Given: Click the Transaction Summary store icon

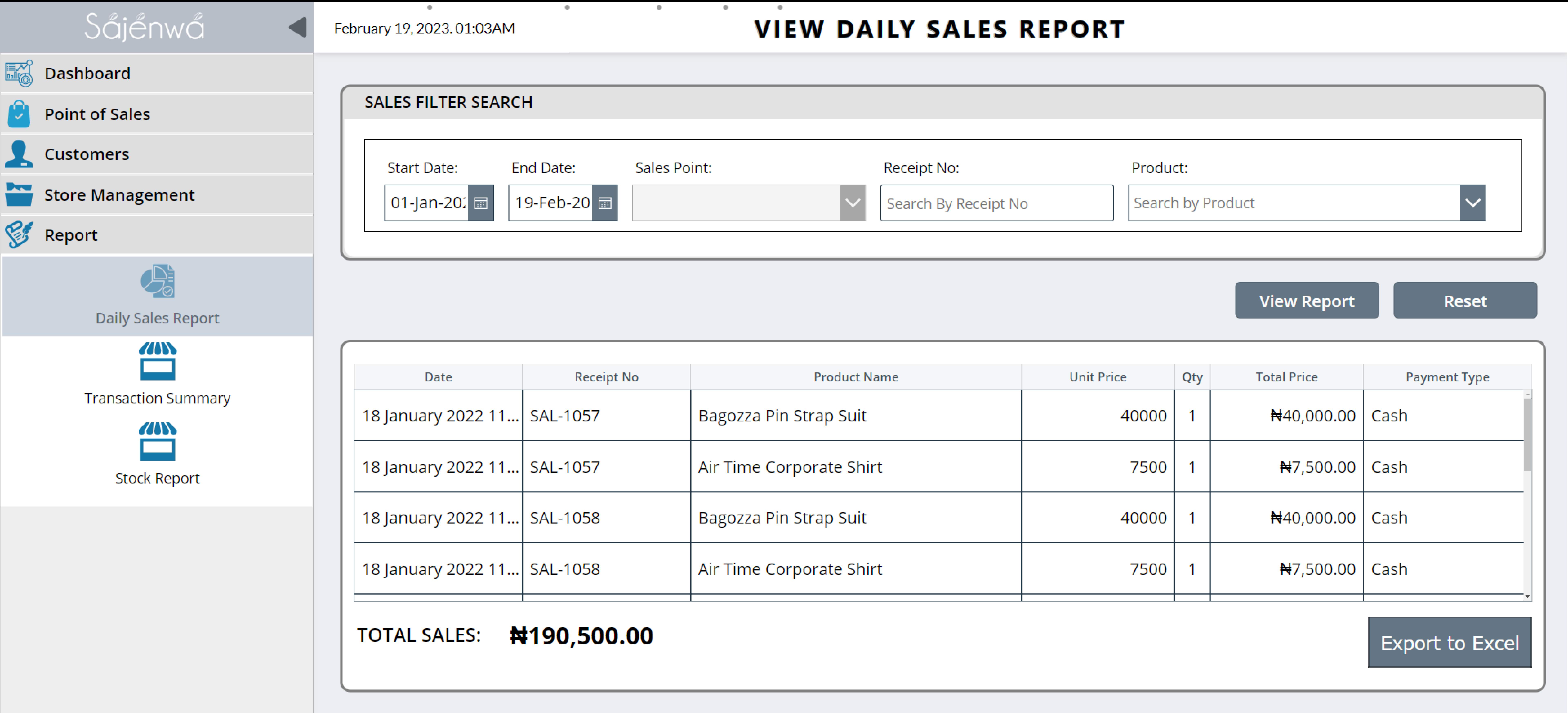Looking at the screenshot, I should click(158, 361).
